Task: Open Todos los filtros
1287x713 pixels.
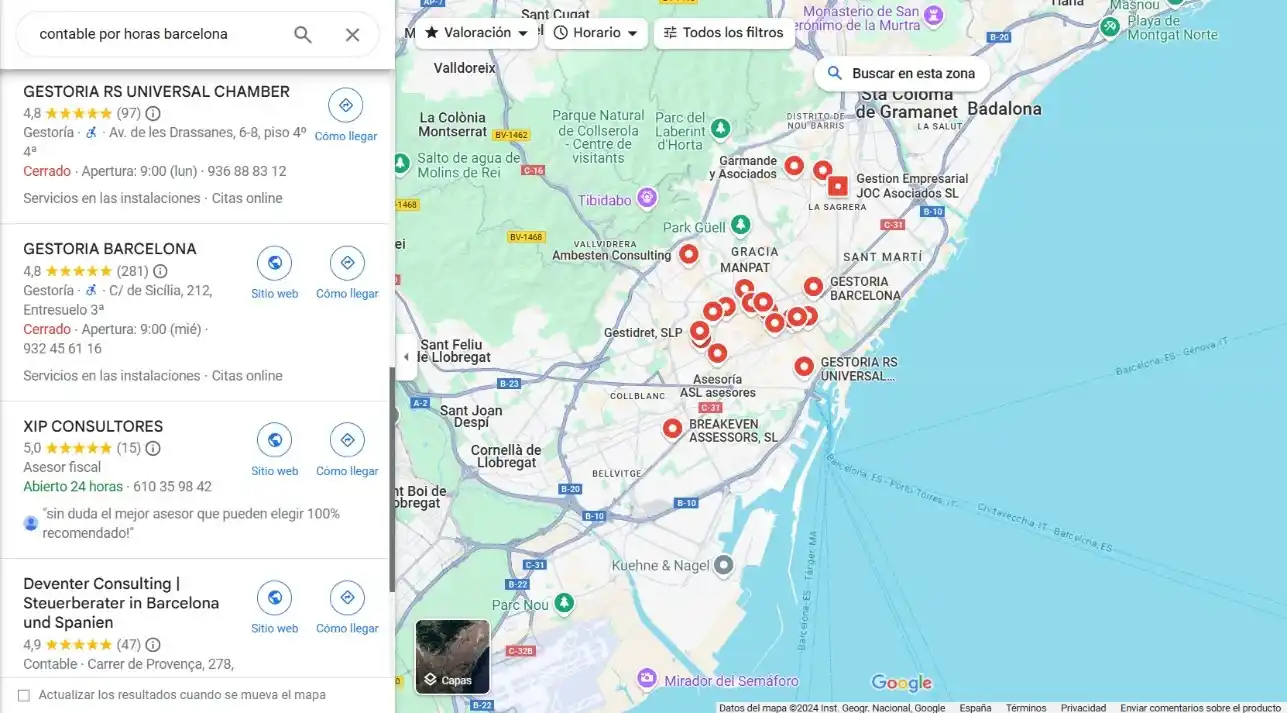Action: click(725, 33)
